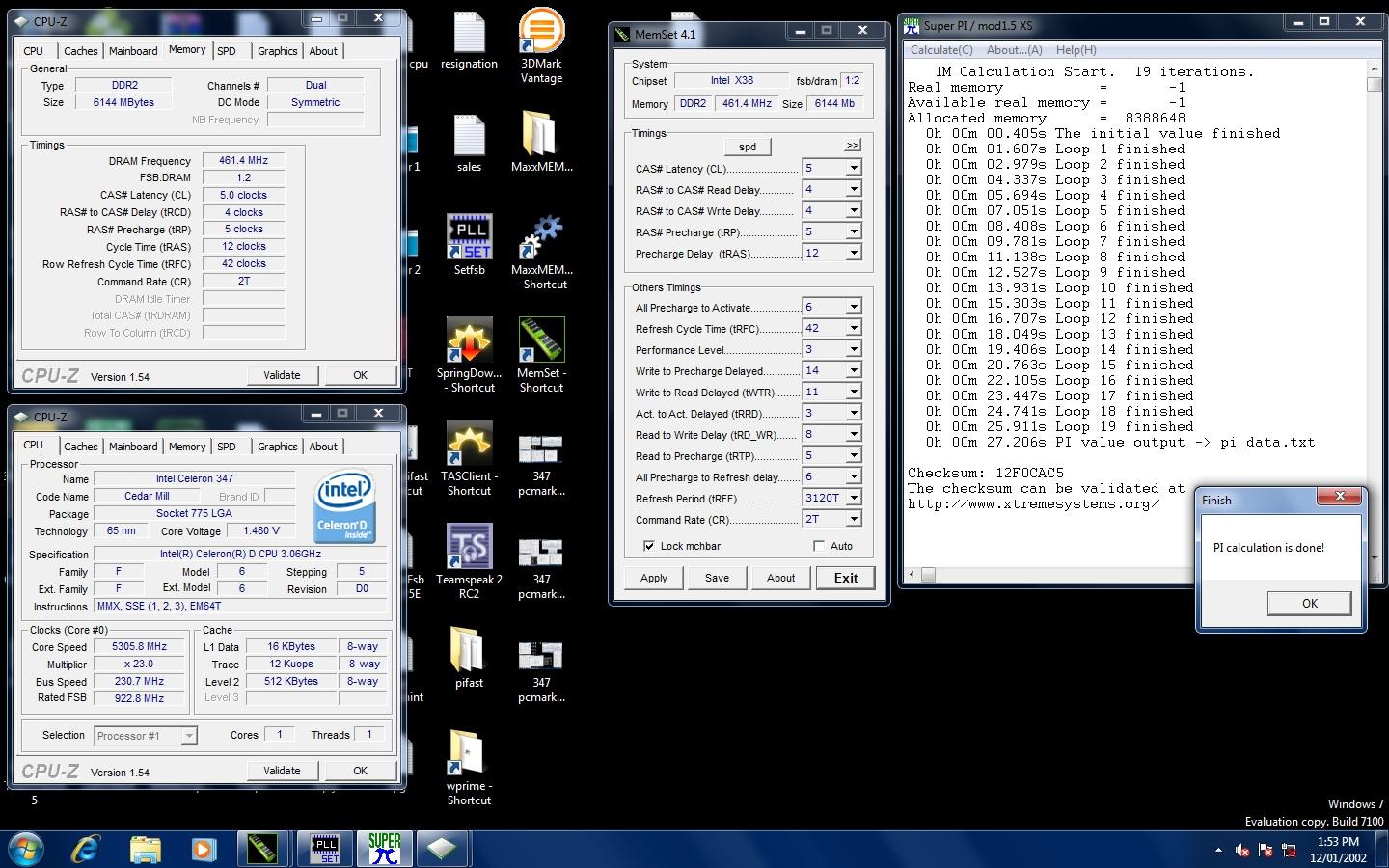Click Validate in bottom CPU-Z CPU window
This screenshot has width=1389, height=868.
tap(282, 771)
